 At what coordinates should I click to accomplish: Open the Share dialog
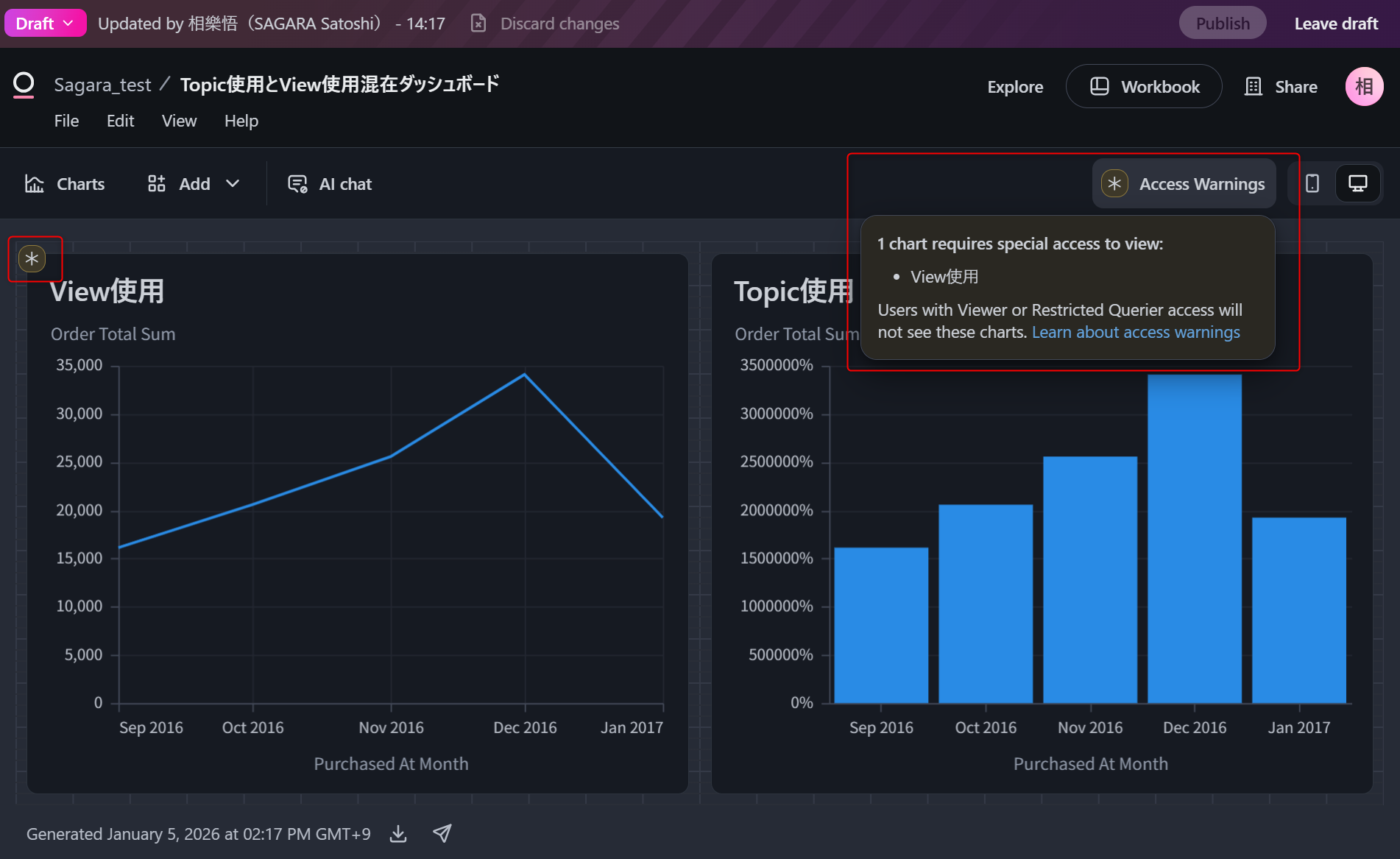point(1281,87)
